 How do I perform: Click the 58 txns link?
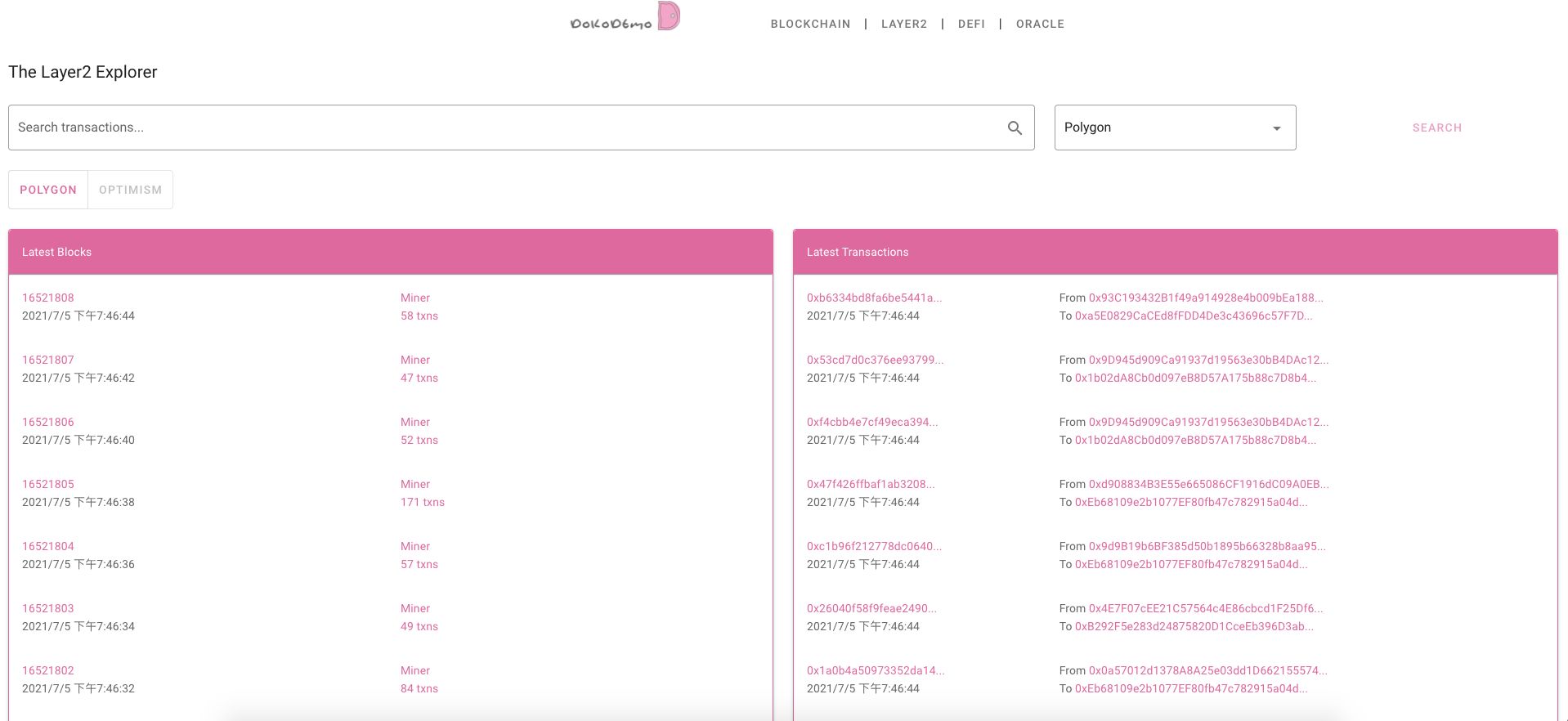(x=419, y=316)
